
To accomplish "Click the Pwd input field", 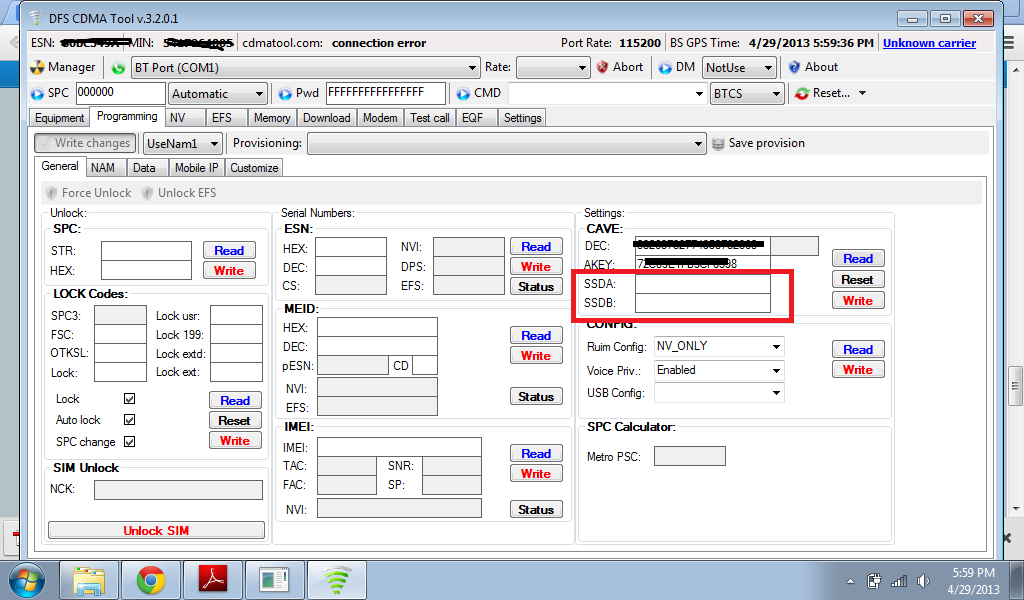I will coord(386,93).
